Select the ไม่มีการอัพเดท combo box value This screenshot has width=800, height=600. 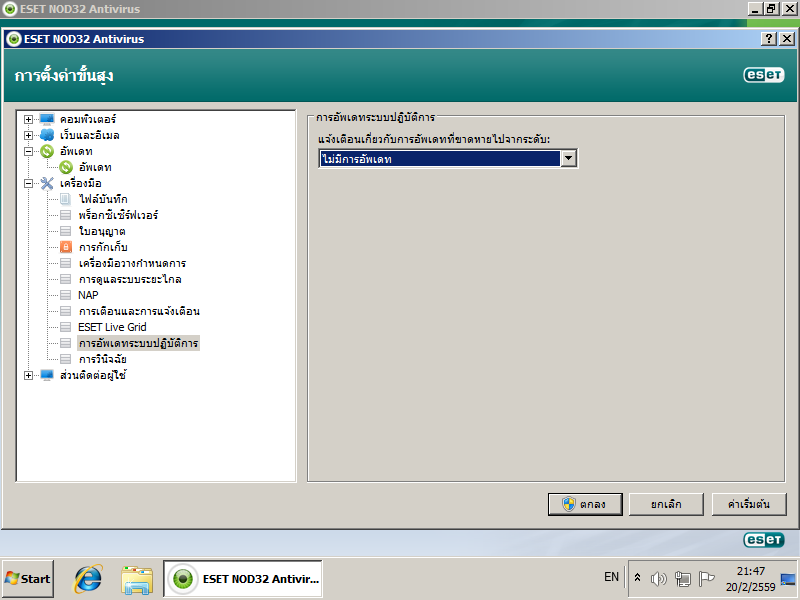(x=440, y=159)
